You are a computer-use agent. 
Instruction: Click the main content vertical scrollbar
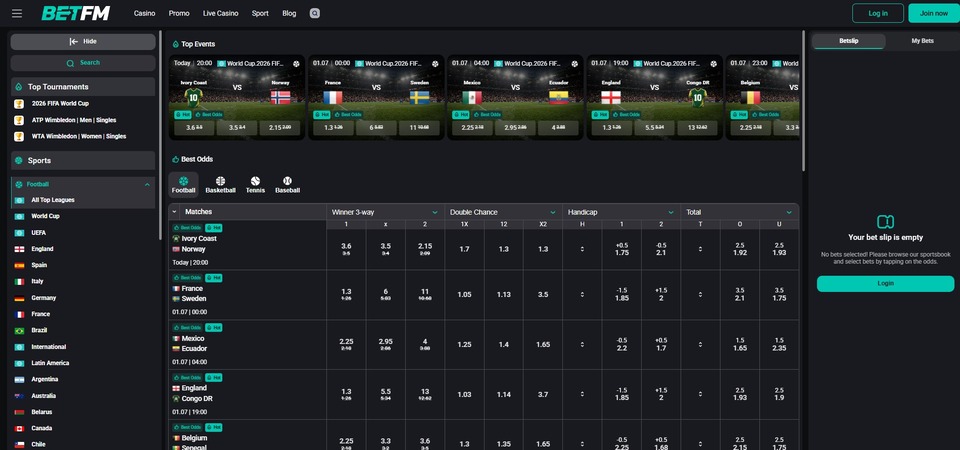coord(803,101)
